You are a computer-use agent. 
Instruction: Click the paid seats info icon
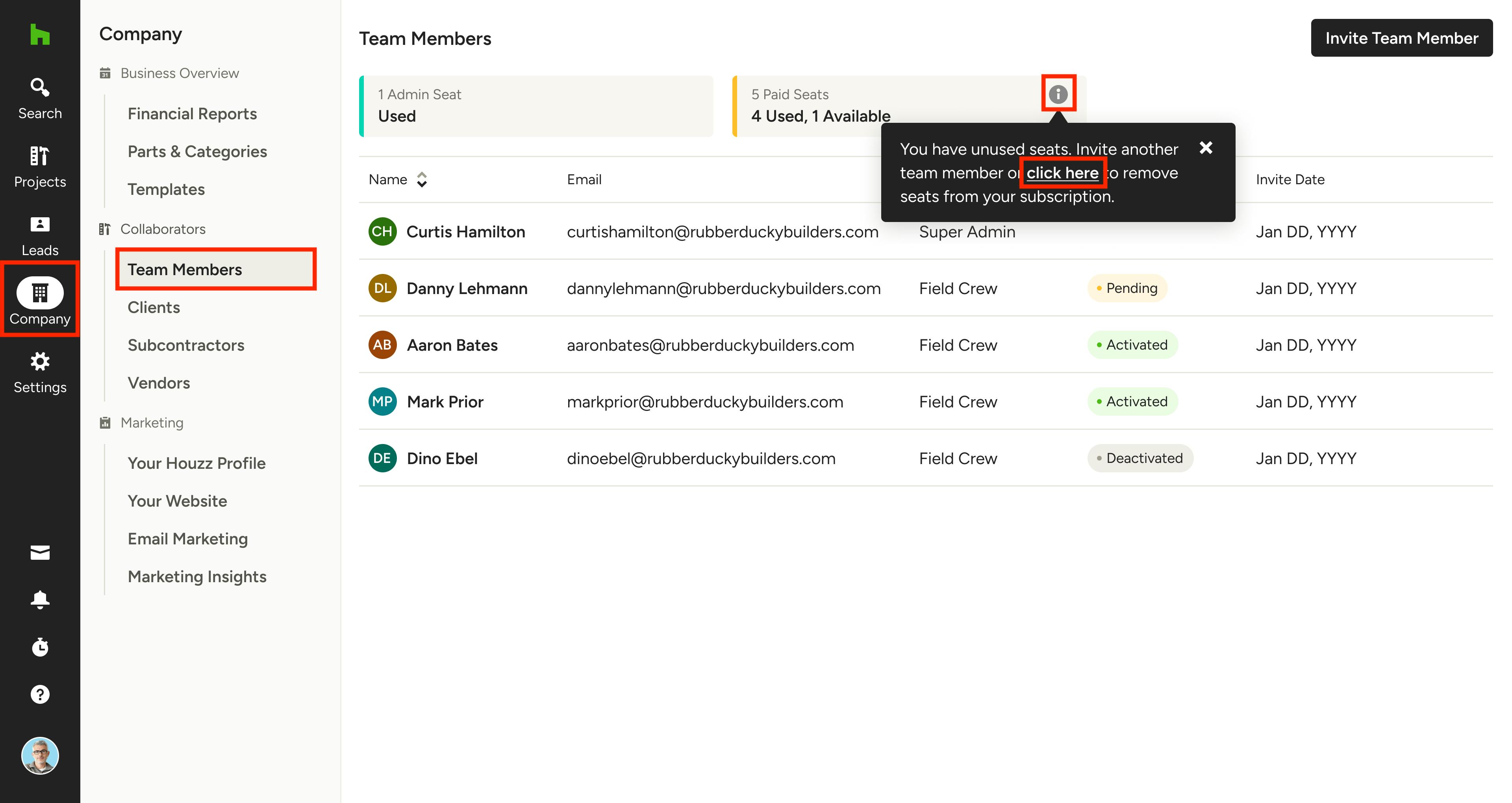[1058, 94]
